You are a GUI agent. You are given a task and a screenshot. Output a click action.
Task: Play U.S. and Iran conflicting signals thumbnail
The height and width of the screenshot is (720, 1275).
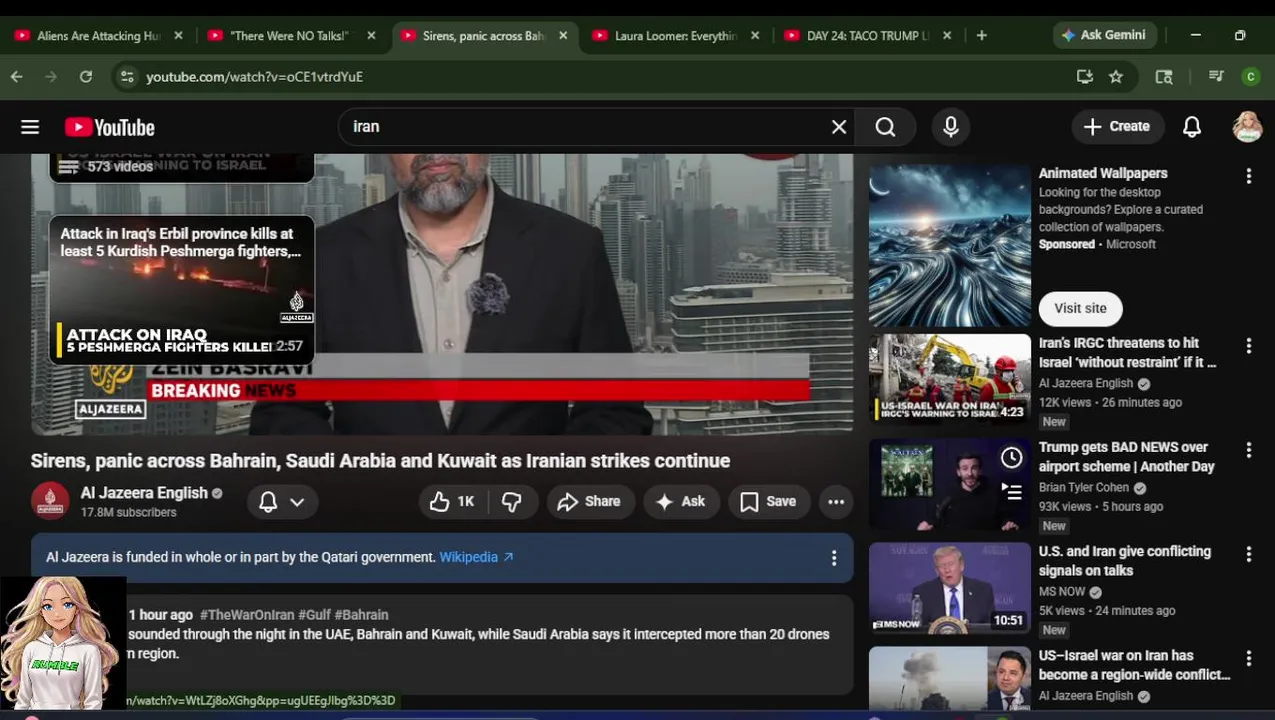pos(949,587)
